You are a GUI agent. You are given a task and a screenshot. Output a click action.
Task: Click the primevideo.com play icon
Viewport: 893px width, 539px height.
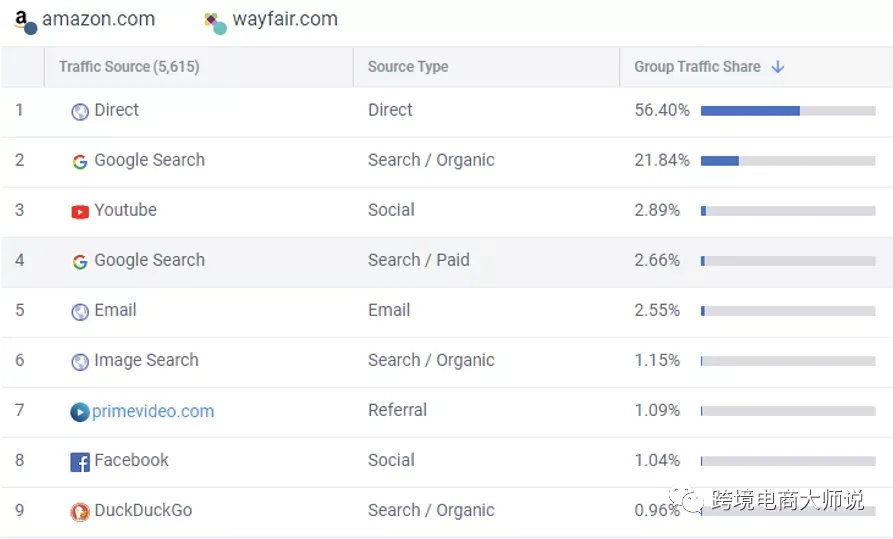pos(80,412)
